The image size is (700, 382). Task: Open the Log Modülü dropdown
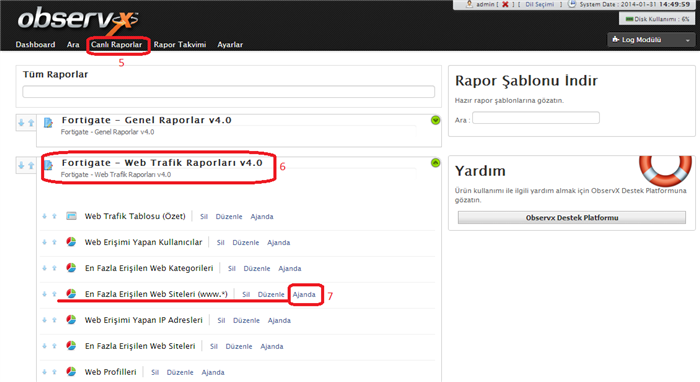651,40
